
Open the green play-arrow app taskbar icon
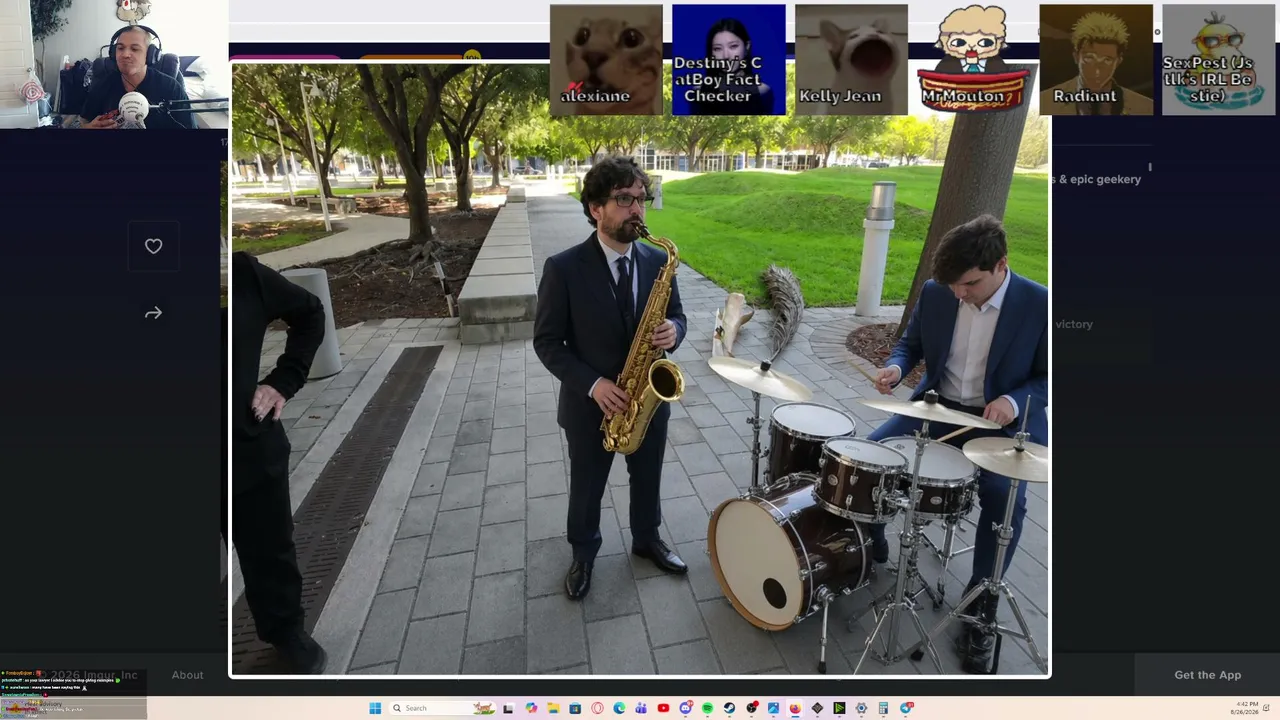coord(839,708)
